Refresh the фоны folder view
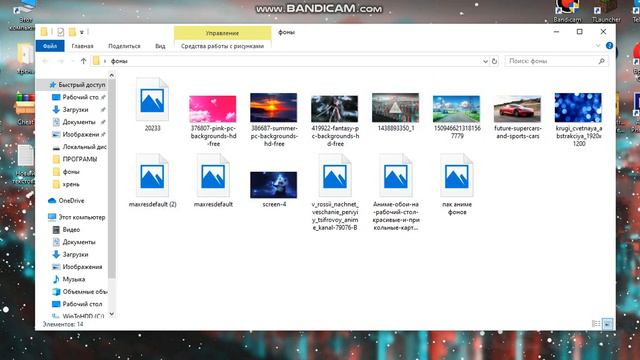Viewport: 640px width, 360px height. 494,61
